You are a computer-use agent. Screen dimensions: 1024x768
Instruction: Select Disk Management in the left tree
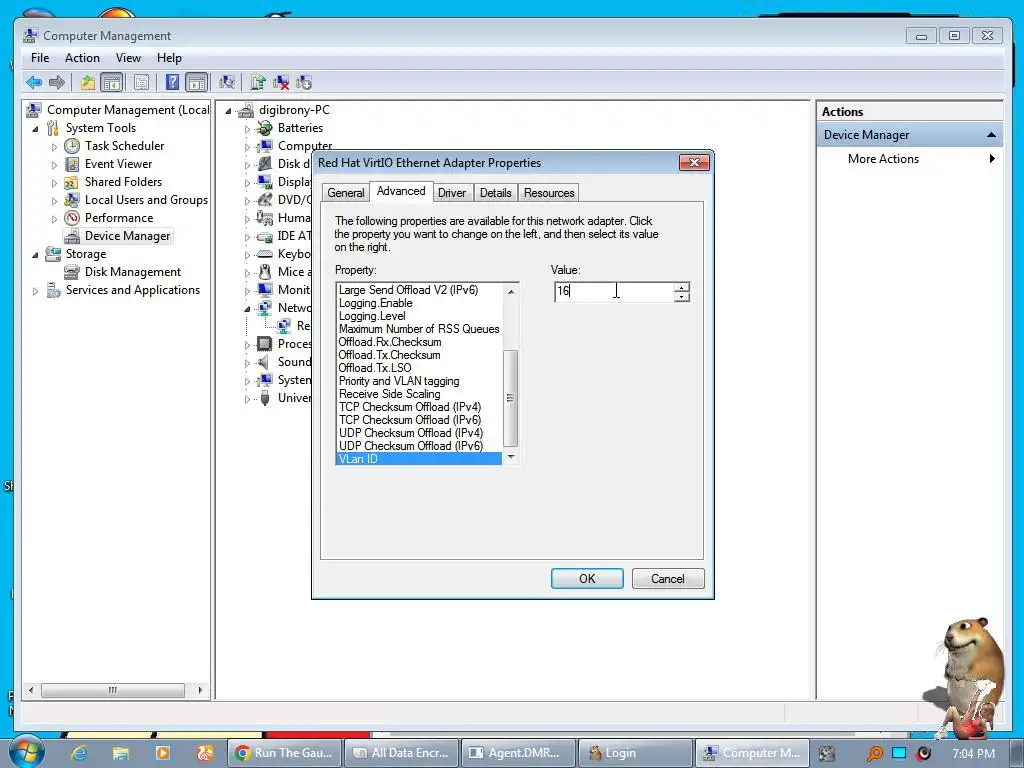[133, 272]
